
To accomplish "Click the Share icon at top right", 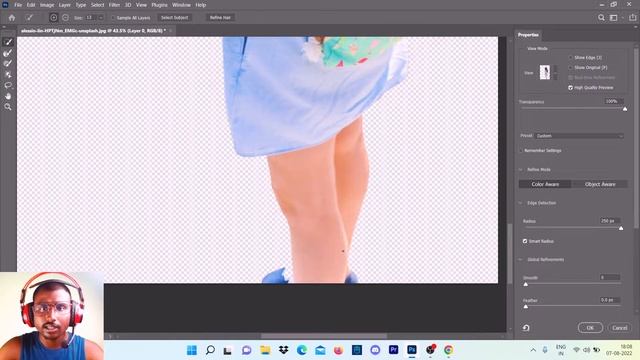I will 633,18.
